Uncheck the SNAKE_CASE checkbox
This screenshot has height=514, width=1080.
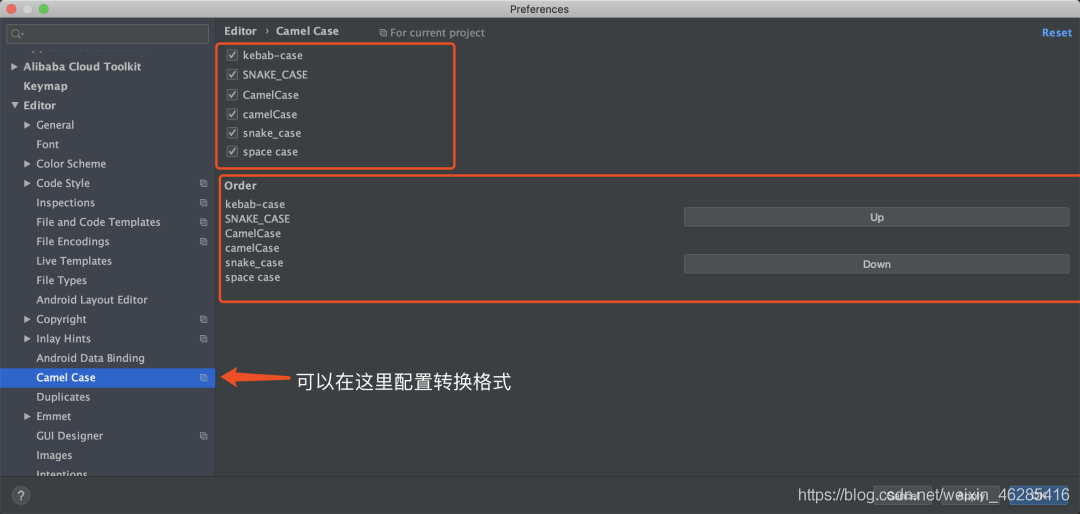(x=232, y=74)
